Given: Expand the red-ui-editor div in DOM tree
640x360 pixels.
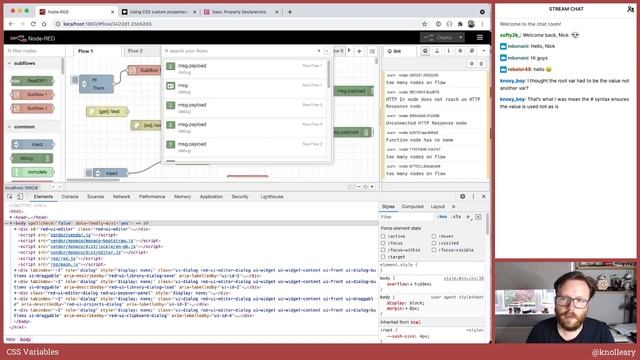Looking at the screenshot, I should (16, 229).
